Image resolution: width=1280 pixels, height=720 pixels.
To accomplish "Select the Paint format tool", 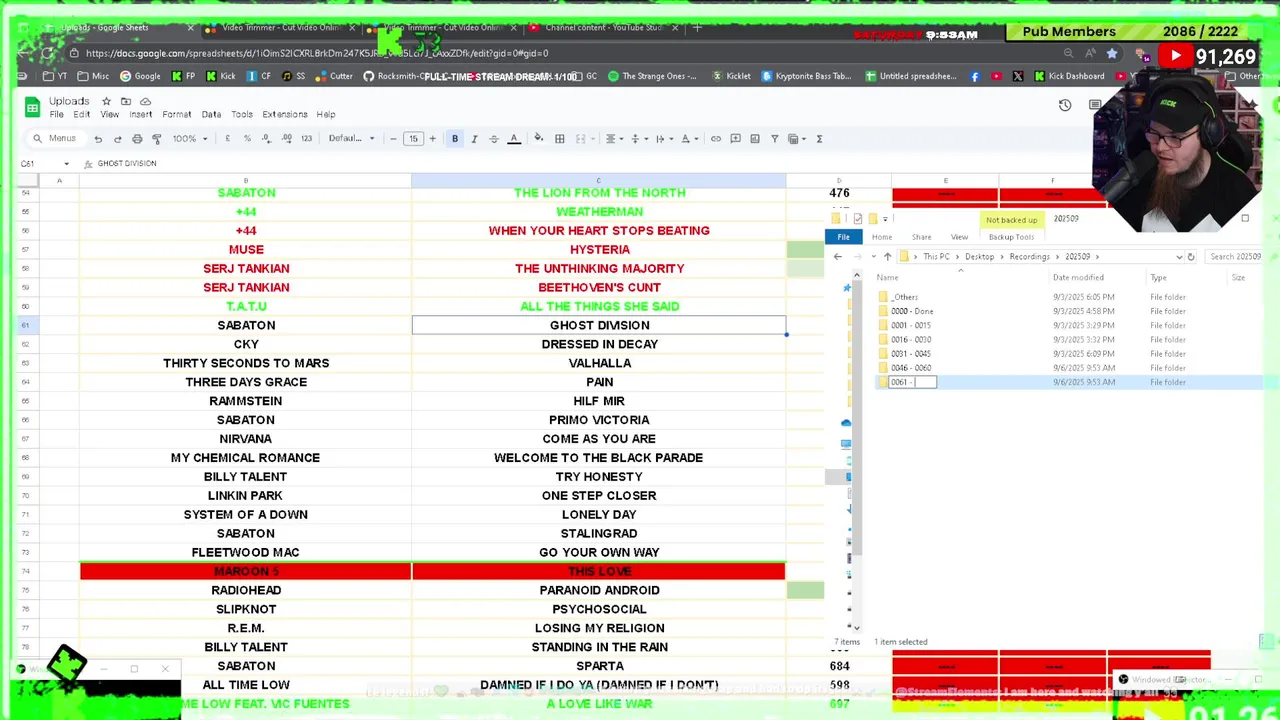I will [x=156, y=139].
